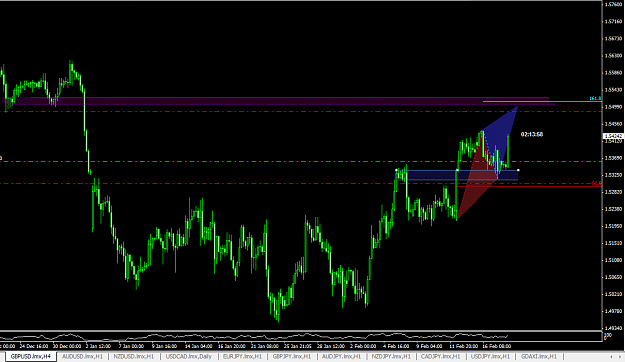Click the 1.53250 price scale label
Image resolution: width=625 pixels, height=362 pixels.
pyautogui.click(x=613, y=175)
